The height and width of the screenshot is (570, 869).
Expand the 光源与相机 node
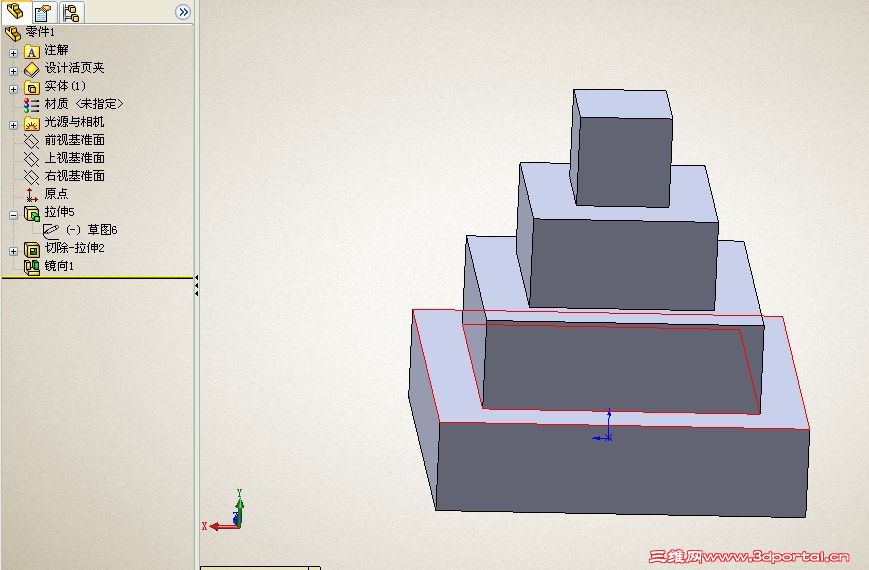[x=14, y=125]
